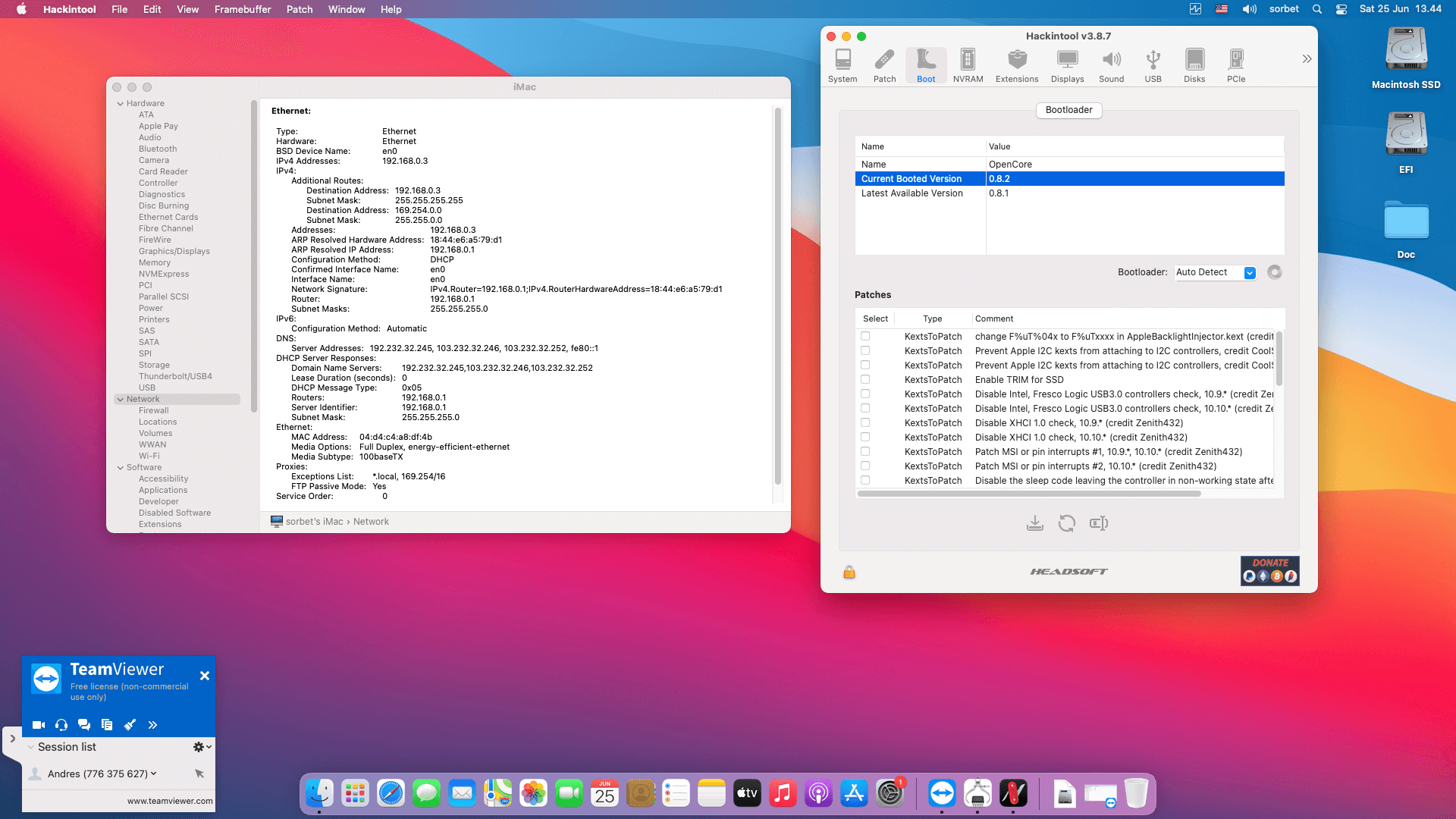Check Patch MSI or pin interrupts #2
The image size is (1456, 819).
coord(865,466)
